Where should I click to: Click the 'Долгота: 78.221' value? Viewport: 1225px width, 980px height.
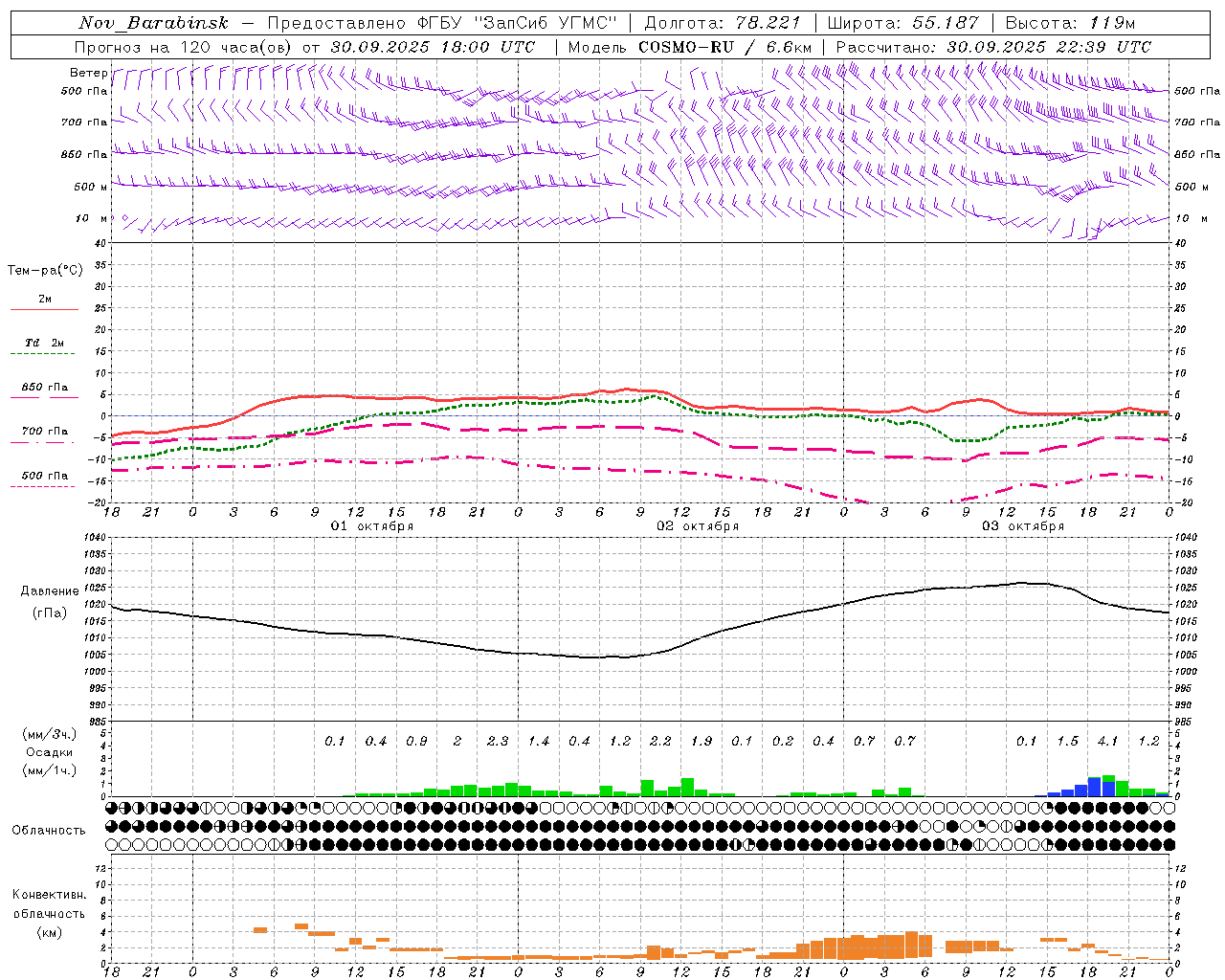click(x=723, y=23)
